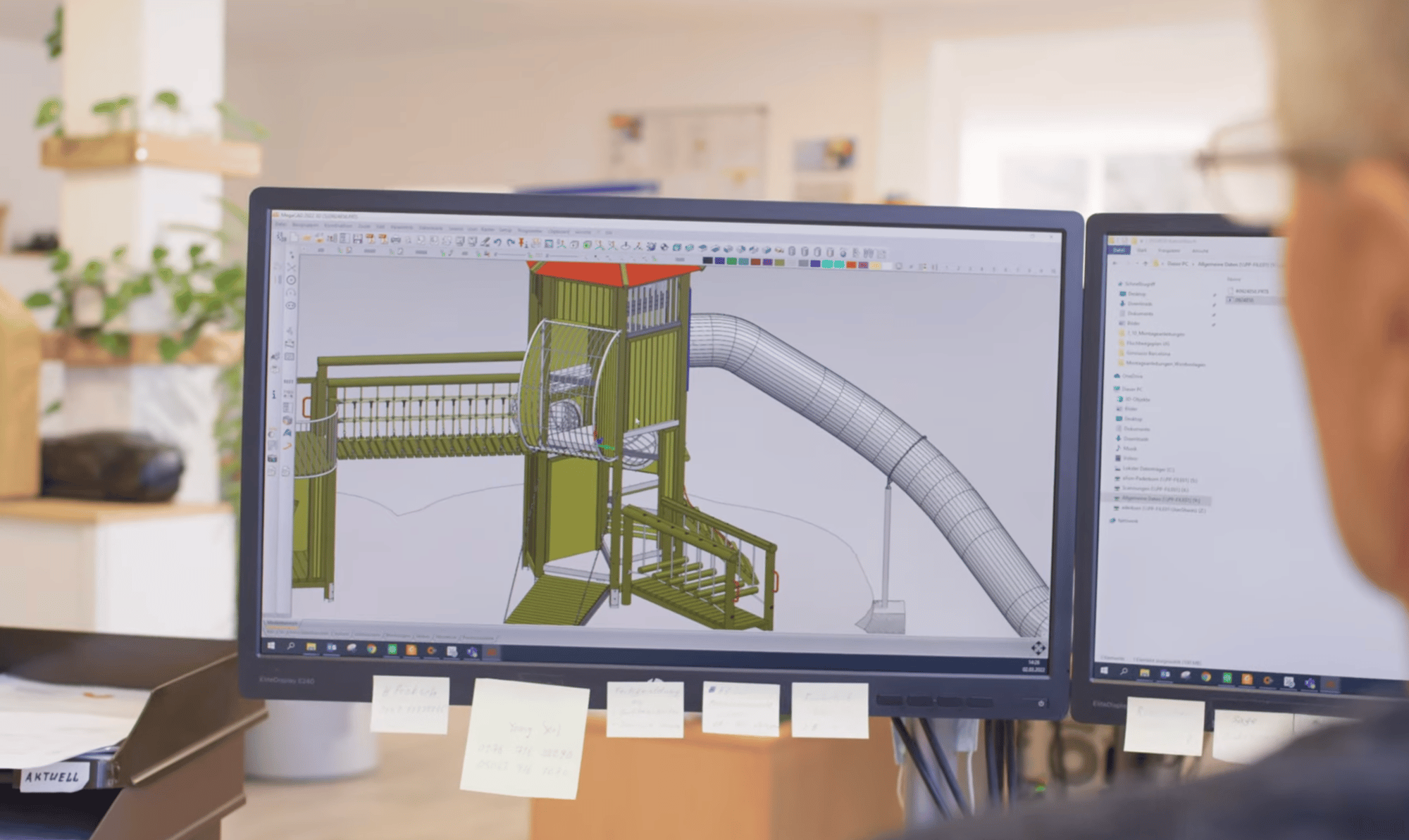Toggle the pin next to Dokumente
The image size is (1409, 840).
(1214, 315)
